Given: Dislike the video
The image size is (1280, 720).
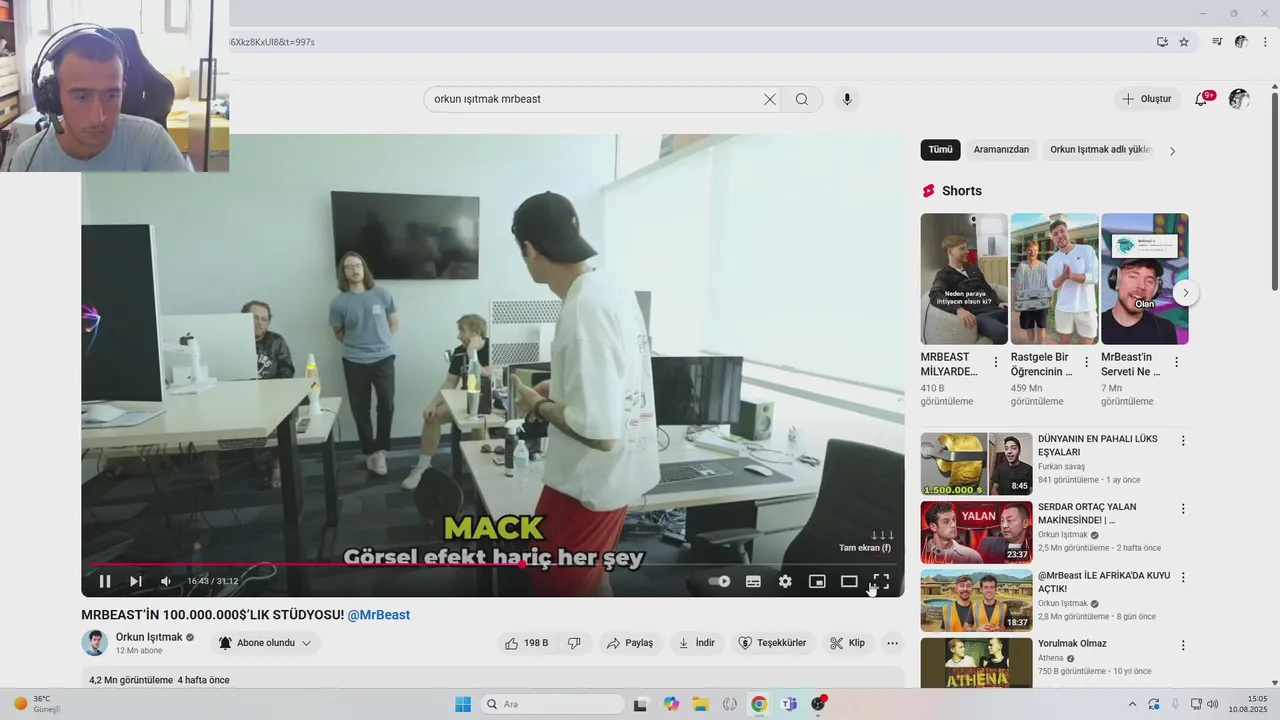Looking at the screenshot, I should 574,643.
